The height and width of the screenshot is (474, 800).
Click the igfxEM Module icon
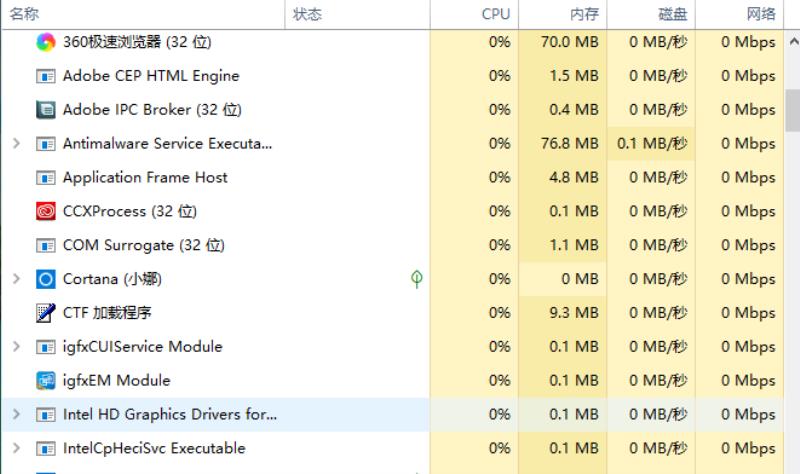(x=46, y=381)
